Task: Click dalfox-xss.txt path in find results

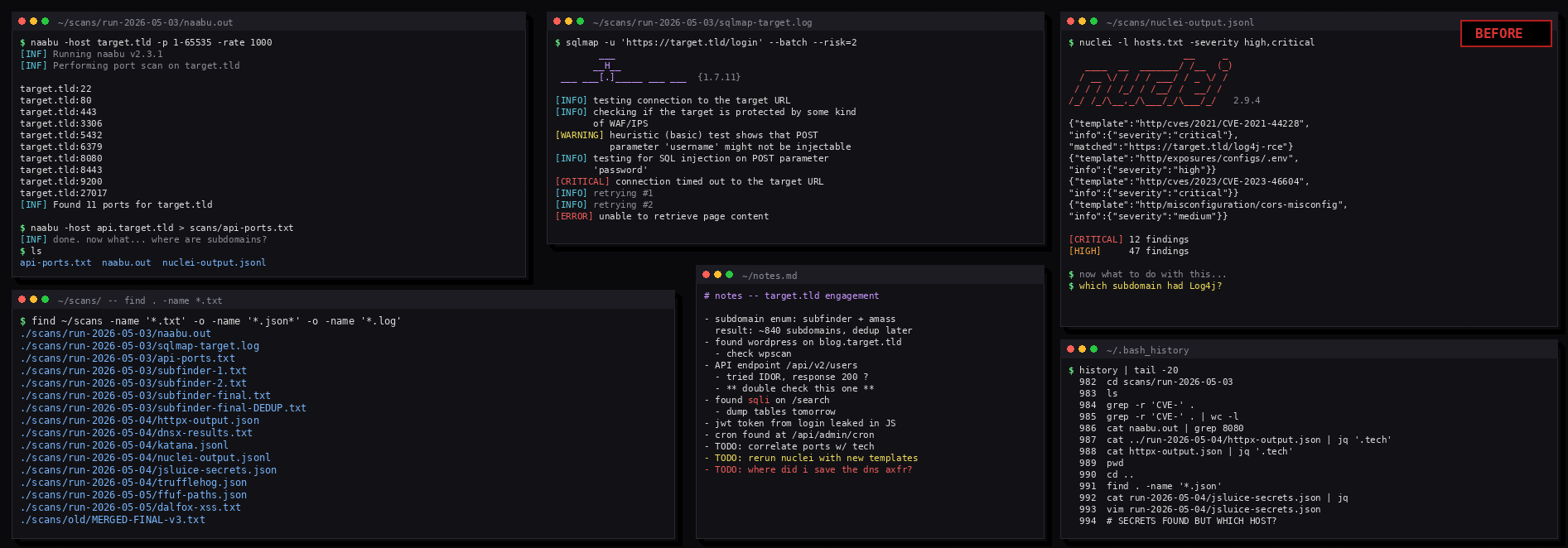Action: (x=130, y=507)
